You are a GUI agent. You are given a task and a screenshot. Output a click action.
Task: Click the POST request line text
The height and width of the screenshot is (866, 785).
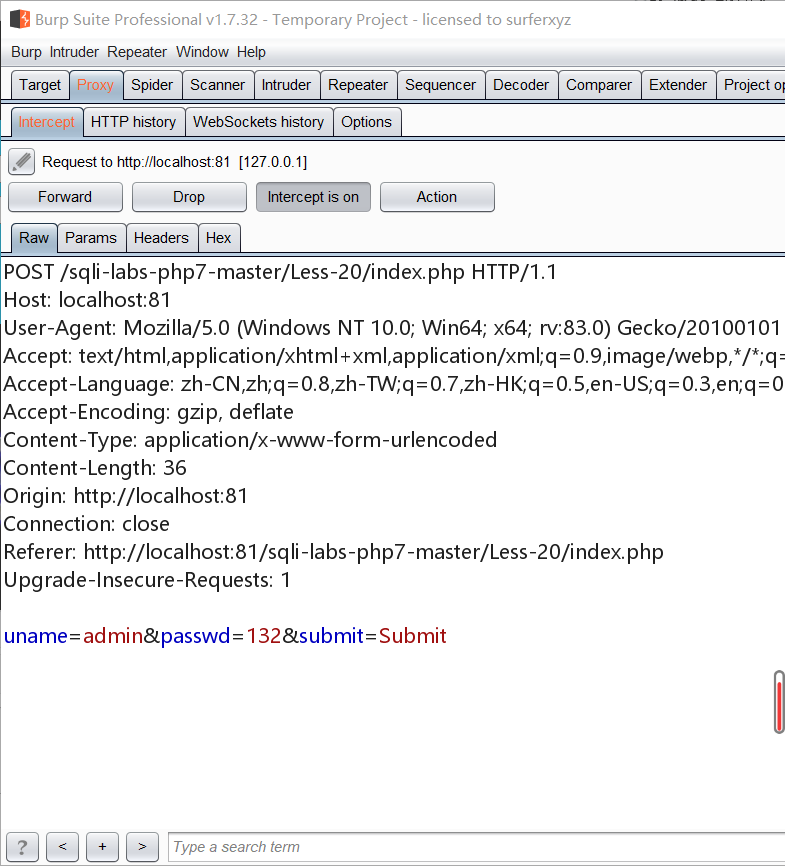point(280,272)
